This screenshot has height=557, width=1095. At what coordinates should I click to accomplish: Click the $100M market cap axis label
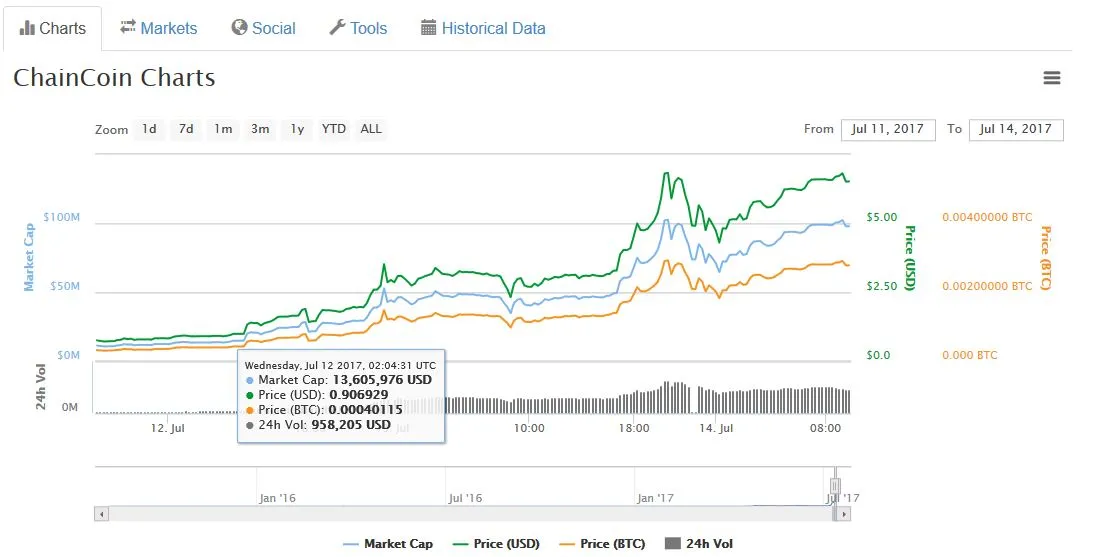(61, 217)
